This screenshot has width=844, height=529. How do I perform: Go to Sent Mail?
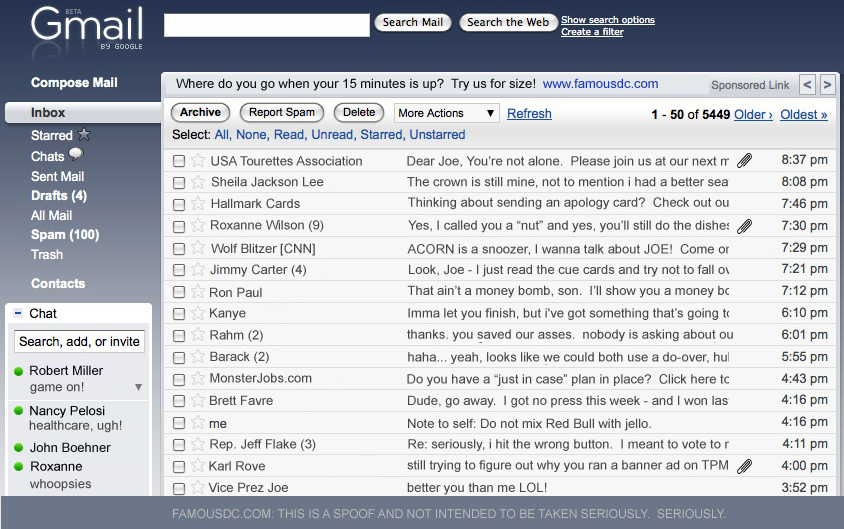pyautogui.click(x=58, y=177)
